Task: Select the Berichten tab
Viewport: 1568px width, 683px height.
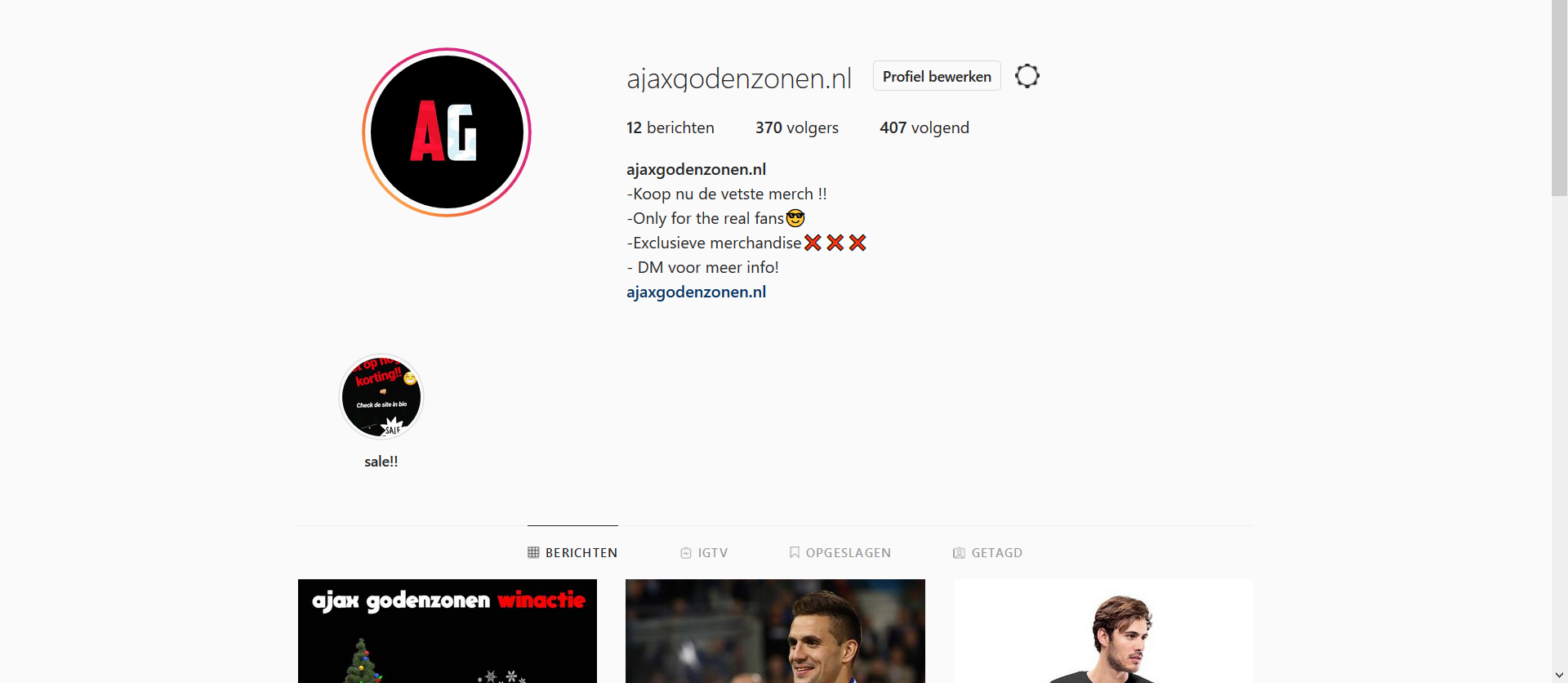Action: coord(572,553)
